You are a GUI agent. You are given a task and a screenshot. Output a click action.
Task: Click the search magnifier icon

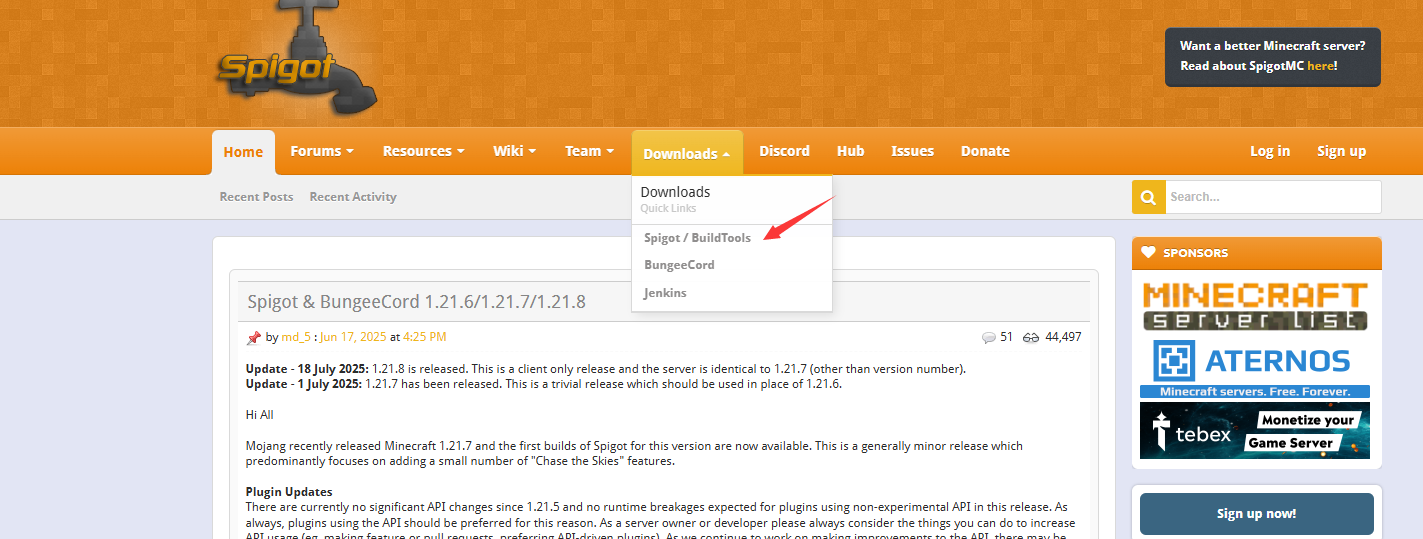point(1148,197)
